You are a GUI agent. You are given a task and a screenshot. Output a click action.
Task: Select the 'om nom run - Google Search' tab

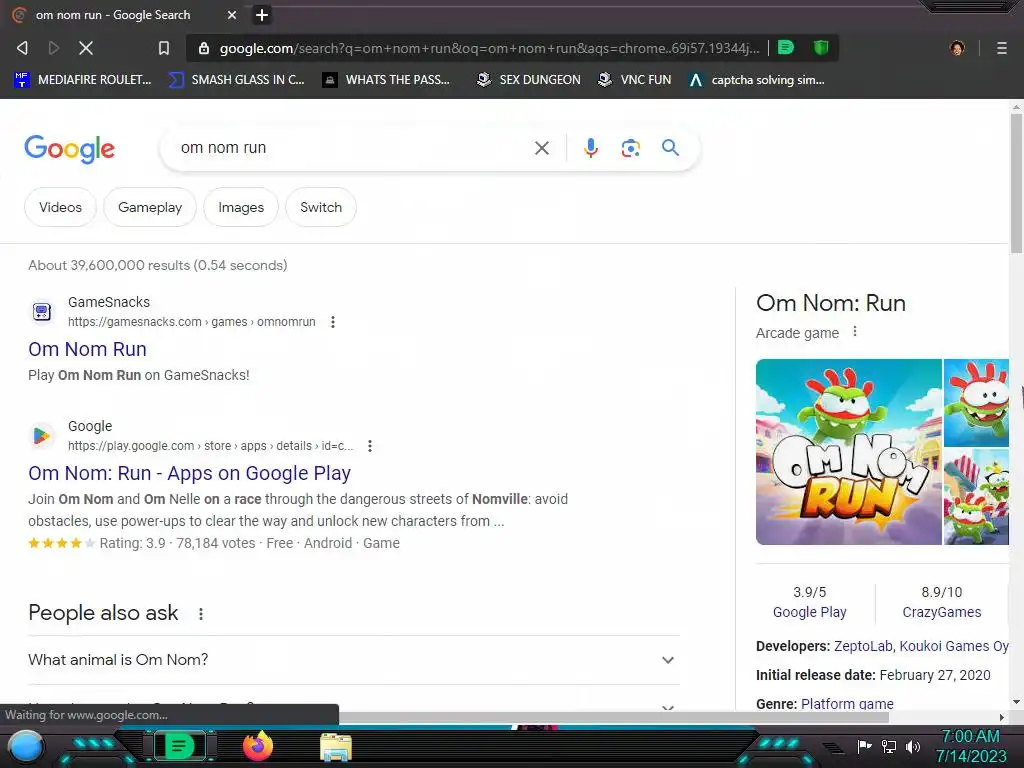[124, 15]
